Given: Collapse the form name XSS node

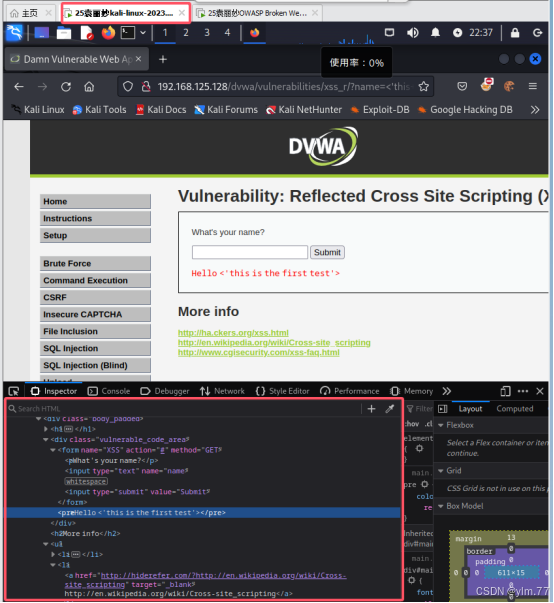Looking at the screenshot, I should tap(53, 450).
